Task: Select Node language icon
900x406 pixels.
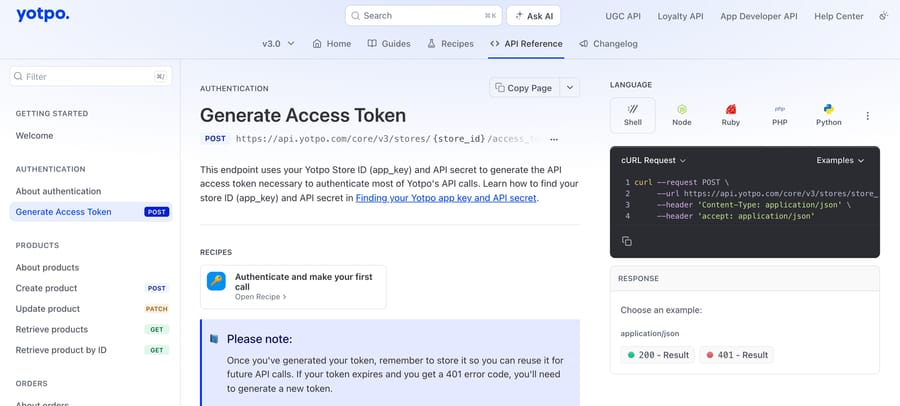Action: pos(682,109)
